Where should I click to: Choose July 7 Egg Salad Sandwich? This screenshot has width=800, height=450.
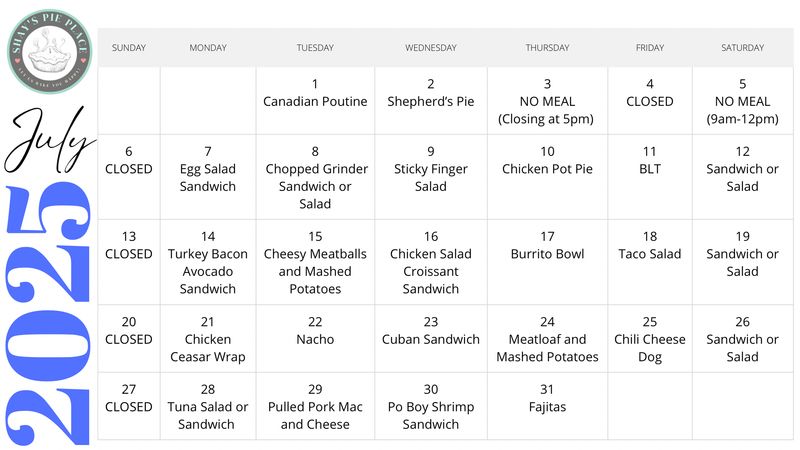click(x=208, y=177)
